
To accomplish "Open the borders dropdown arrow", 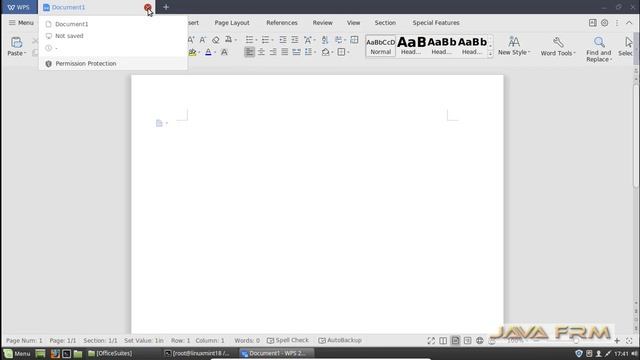I will point(348,52).
